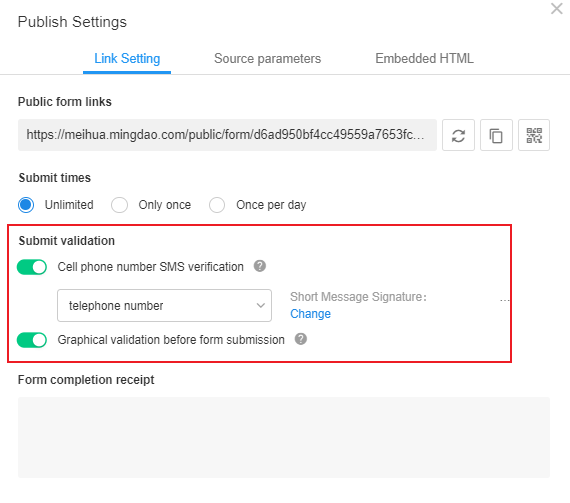The height and width of the screenshot is (503, 570).
Task: Open the telephone number dropdown
Action: 164,305
